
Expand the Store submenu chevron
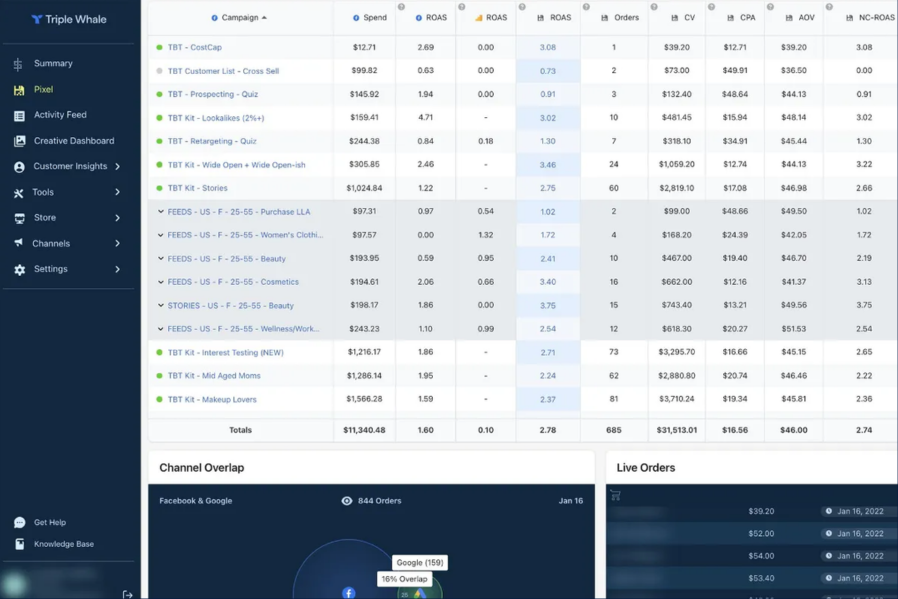coord(117,218)
